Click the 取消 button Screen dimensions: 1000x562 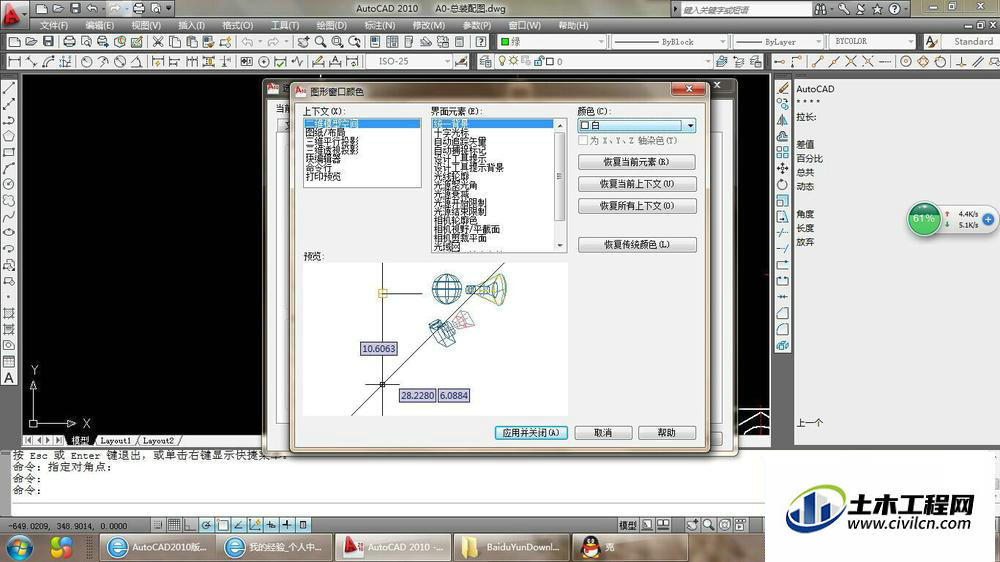pos(603,433)
